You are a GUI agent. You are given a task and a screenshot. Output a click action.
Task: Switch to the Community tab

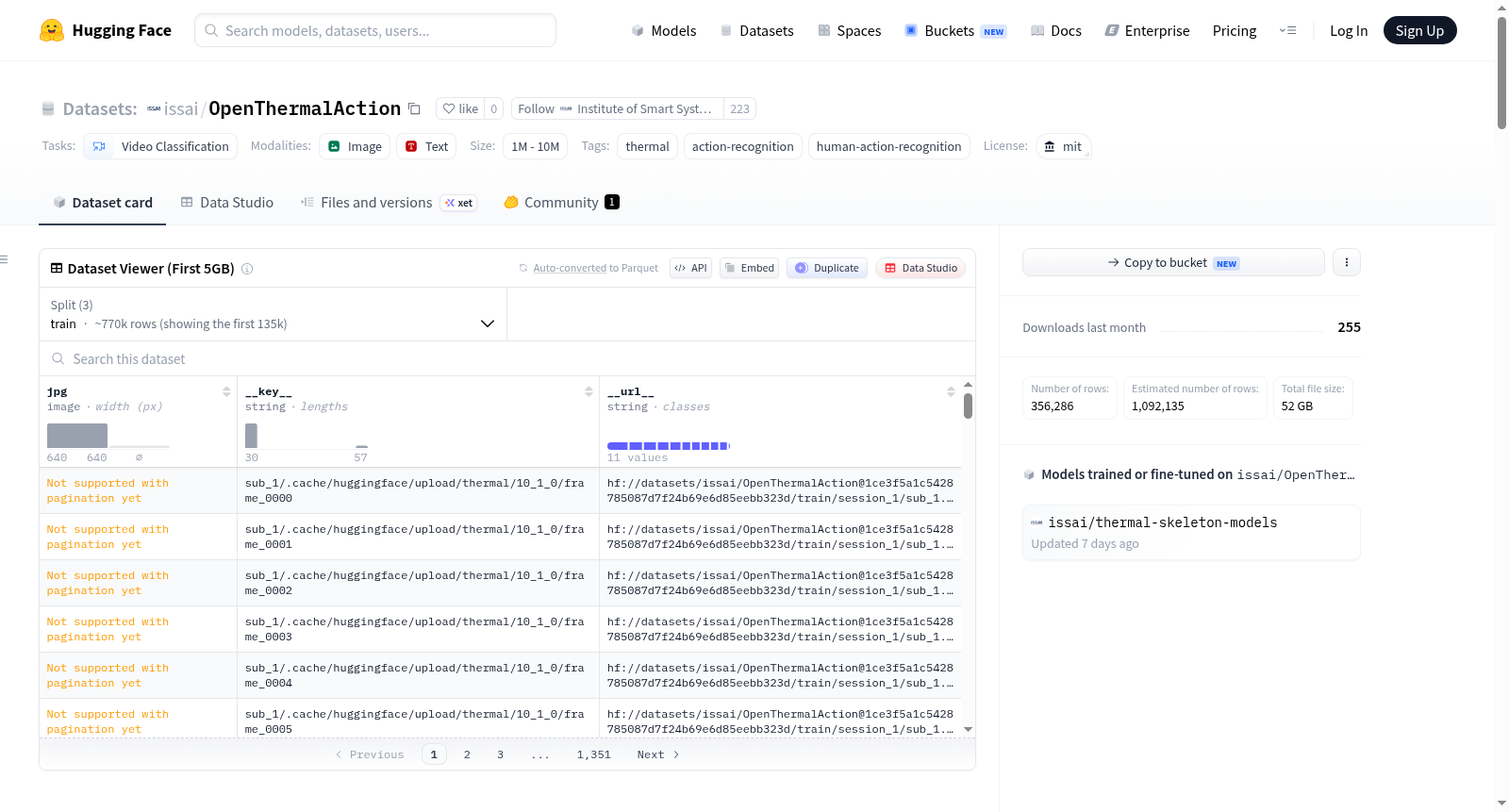pyautogui.click(x=562, y=202)
